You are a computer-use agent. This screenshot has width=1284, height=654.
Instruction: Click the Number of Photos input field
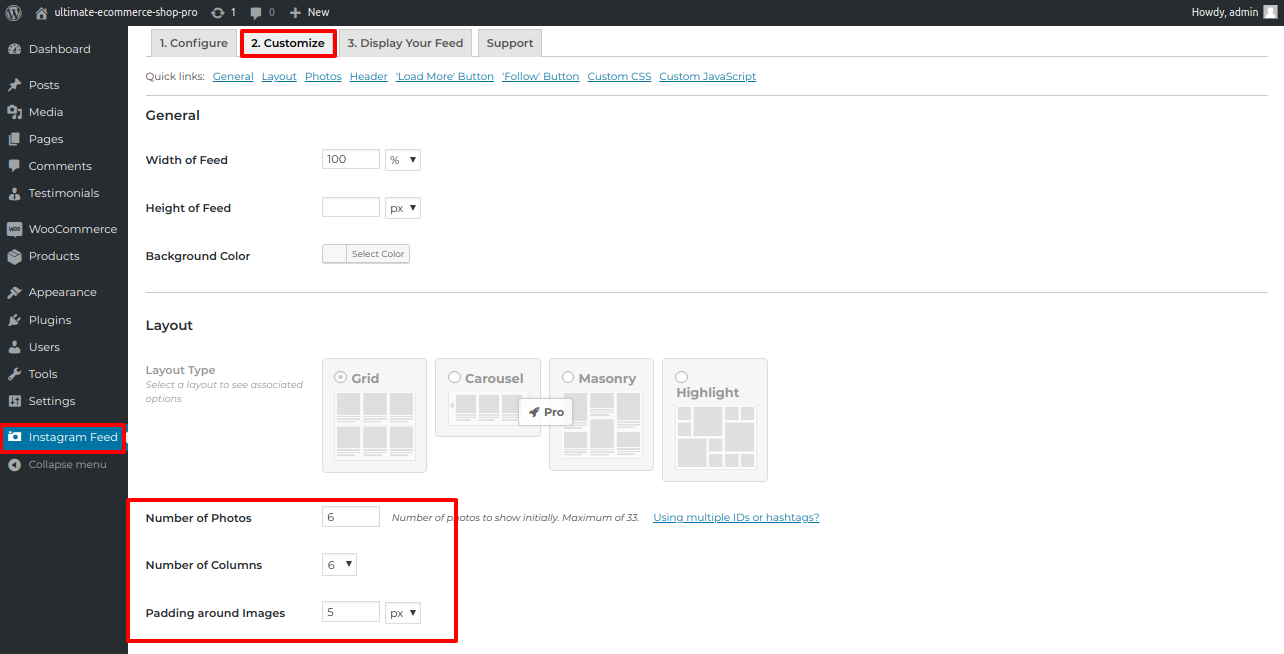[351, 517]
